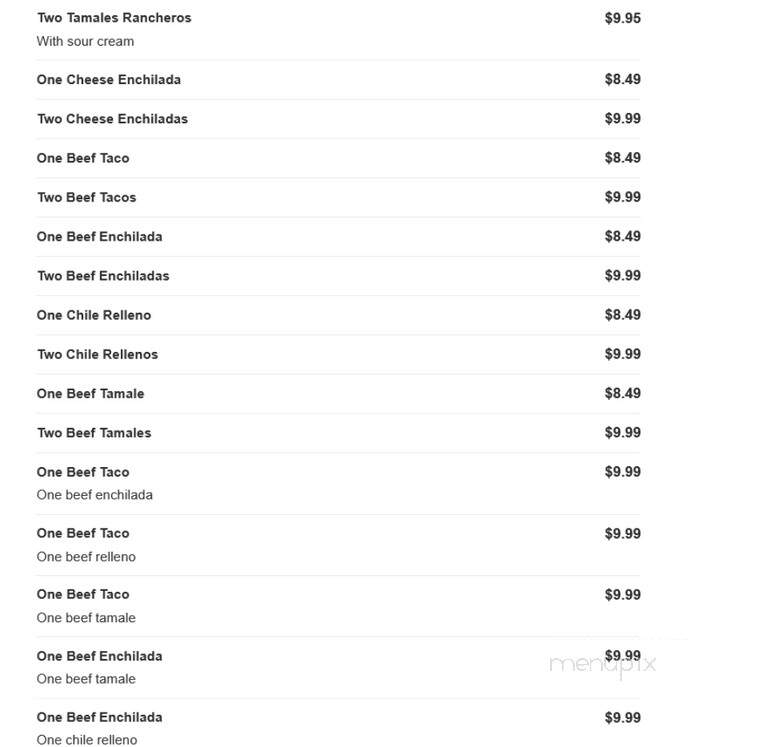Click the 'With sour cream' description
The width and height of the screenshot is (782, 747).
click(x=85, y=41)
